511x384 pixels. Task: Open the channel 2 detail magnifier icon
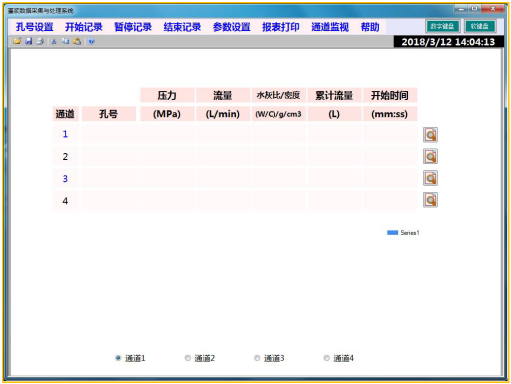tap(430, 156)
